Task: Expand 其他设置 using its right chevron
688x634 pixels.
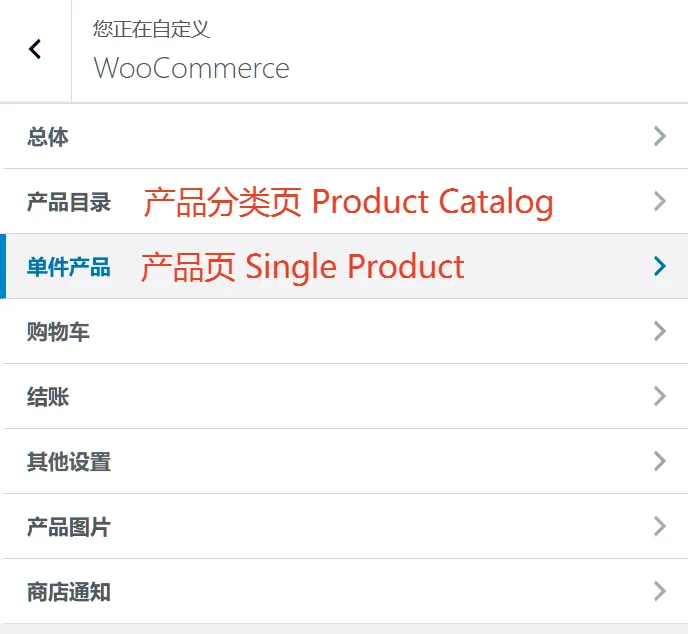Action: [x=659, y=461]
